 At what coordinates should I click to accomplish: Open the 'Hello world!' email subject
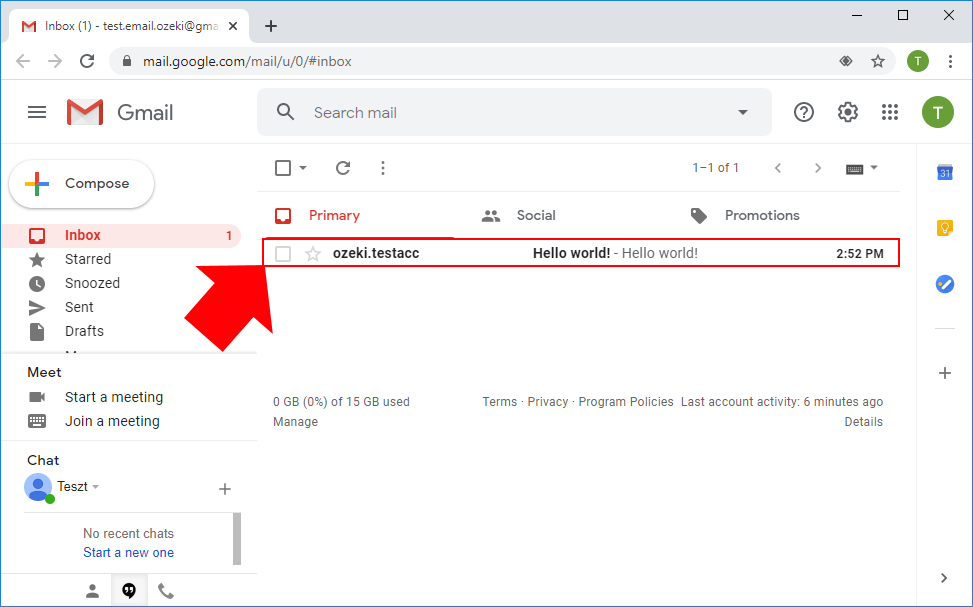tap(571, 253)
